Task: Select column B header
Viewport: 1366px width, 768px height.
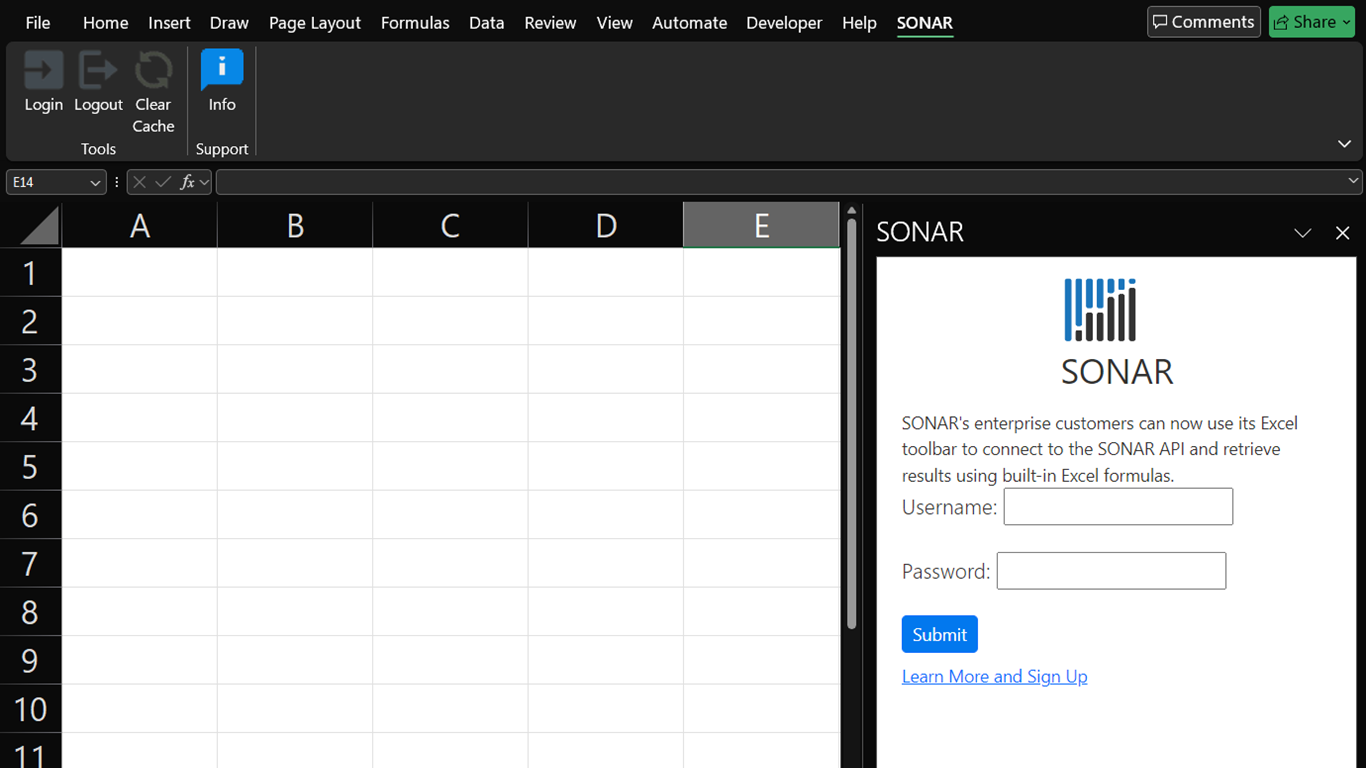Action: pos(295,226)
